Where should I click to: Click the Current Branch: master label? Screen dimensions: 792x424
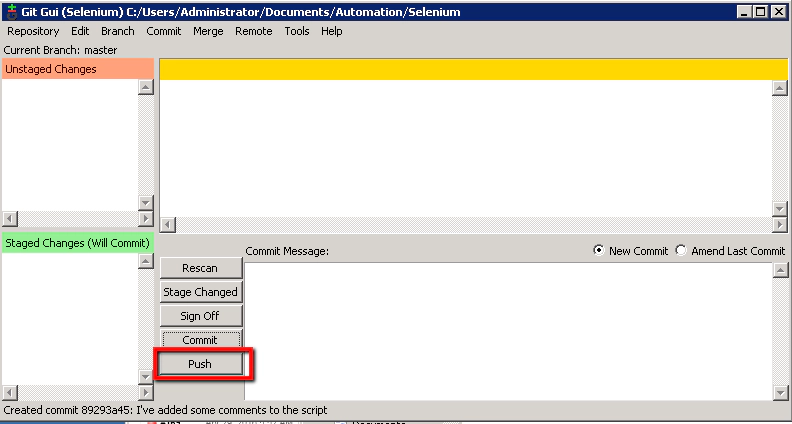[60, 50]
